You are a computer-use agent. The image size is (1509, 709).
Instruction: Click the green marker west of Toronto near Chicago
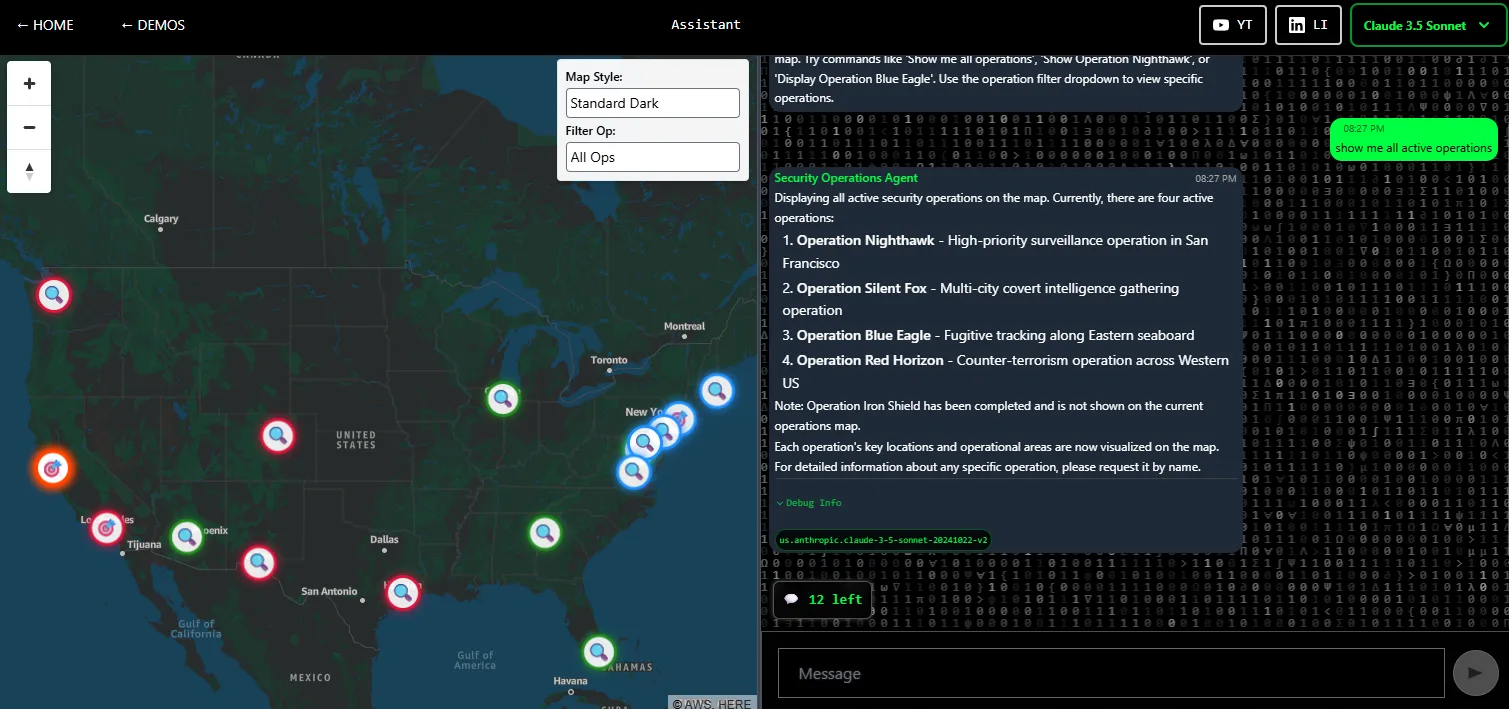pyautogui.click(x=503, y=399)
